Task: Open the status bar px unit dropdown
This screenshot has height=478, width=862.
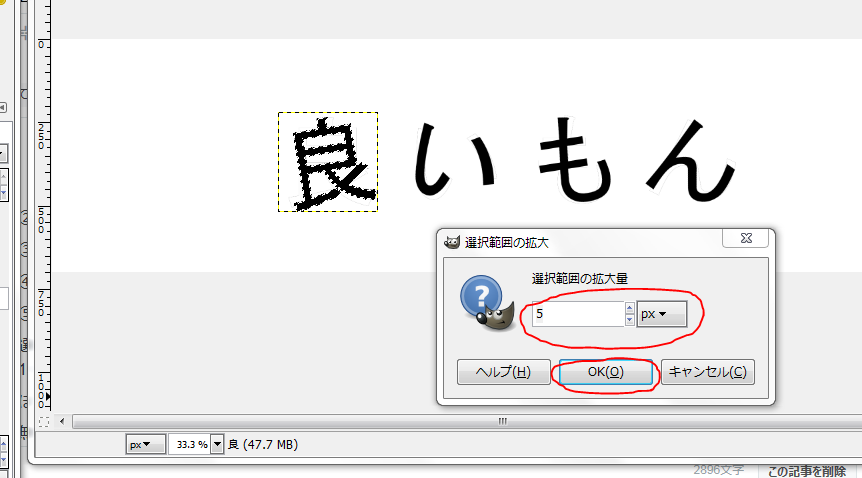Action: tap(146, 444)
